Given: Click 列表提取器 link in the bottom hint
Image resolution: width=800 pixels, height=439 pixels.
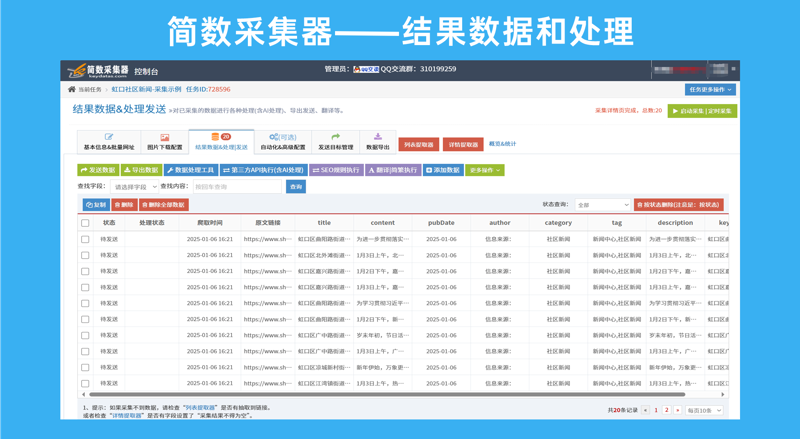Looking at the screenshot, I should pyautogui.click(x=200, y=408).
